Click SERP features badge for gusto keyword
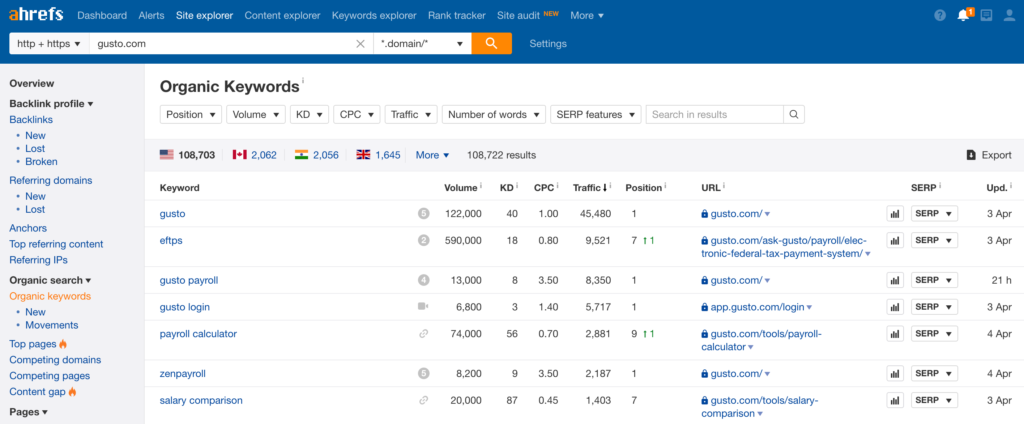Viewport: 1024px width, 424px height. pyautogui.click(x=423, y=214)
